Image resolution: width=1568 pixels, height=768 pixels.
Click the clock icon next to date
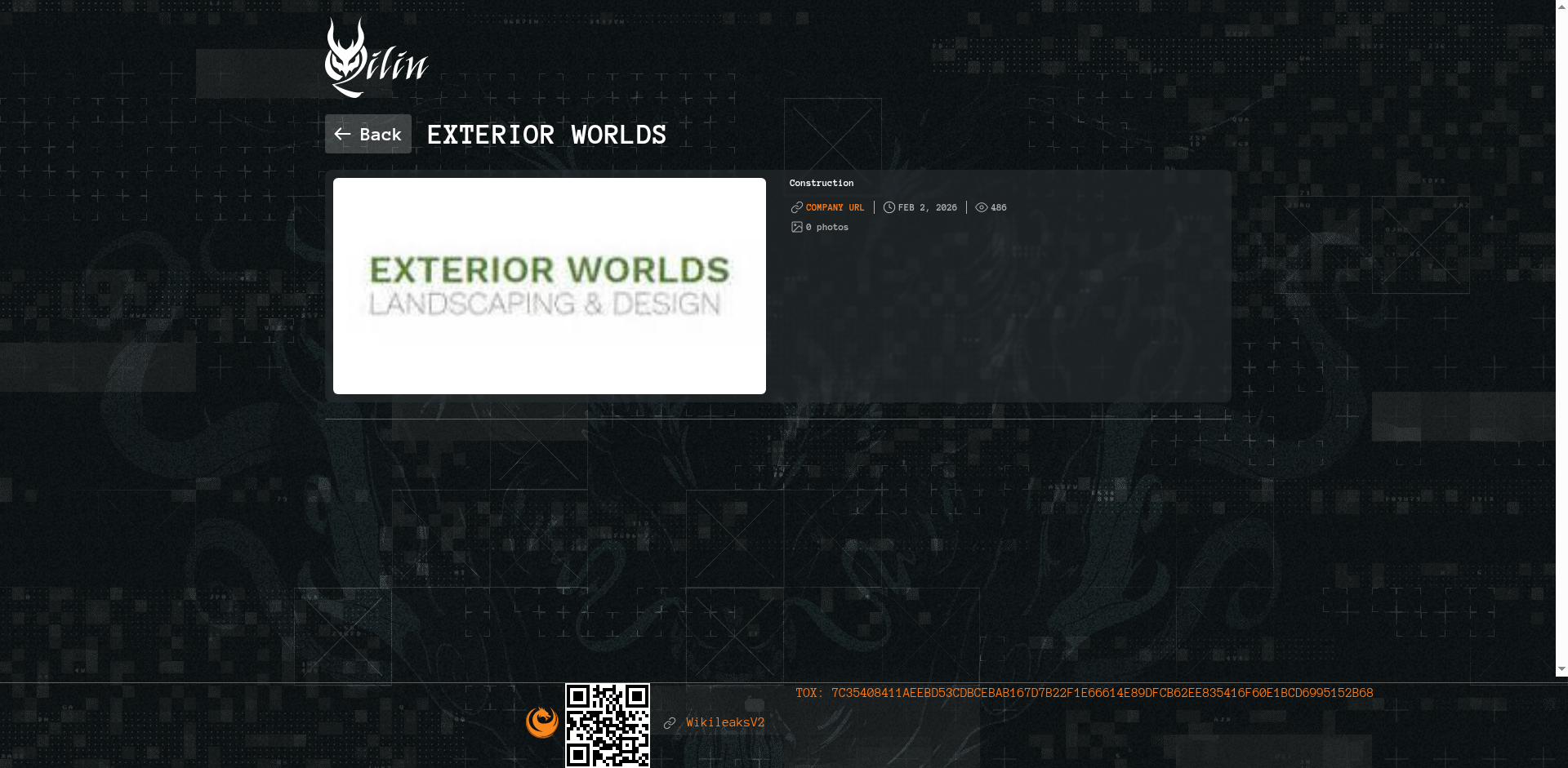(889, 207)
